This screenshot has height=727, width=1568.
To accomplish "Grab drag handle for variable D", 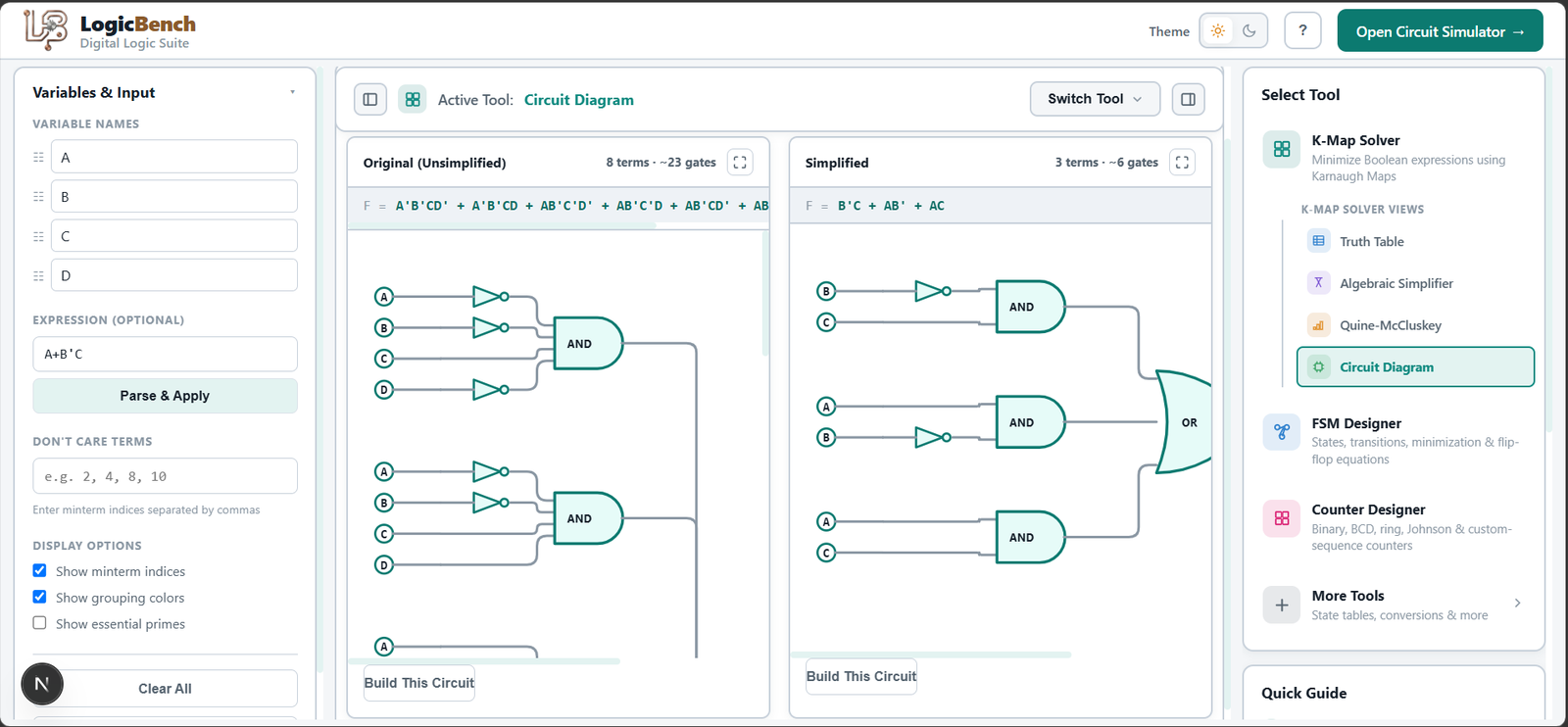I will 39,276.
